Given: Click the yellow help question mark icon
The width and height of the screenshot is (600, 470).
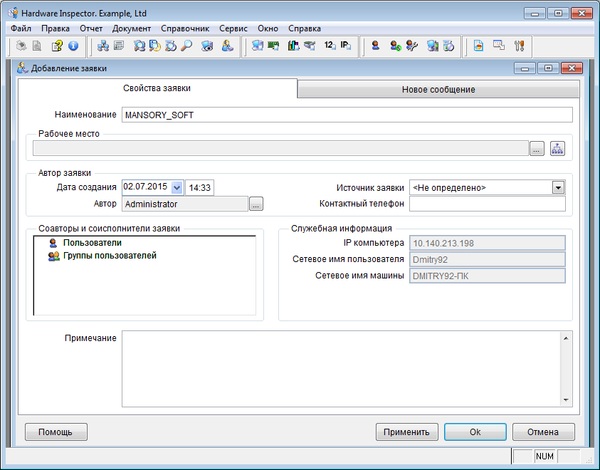Looking at the screenshot, I should [58, 46].
